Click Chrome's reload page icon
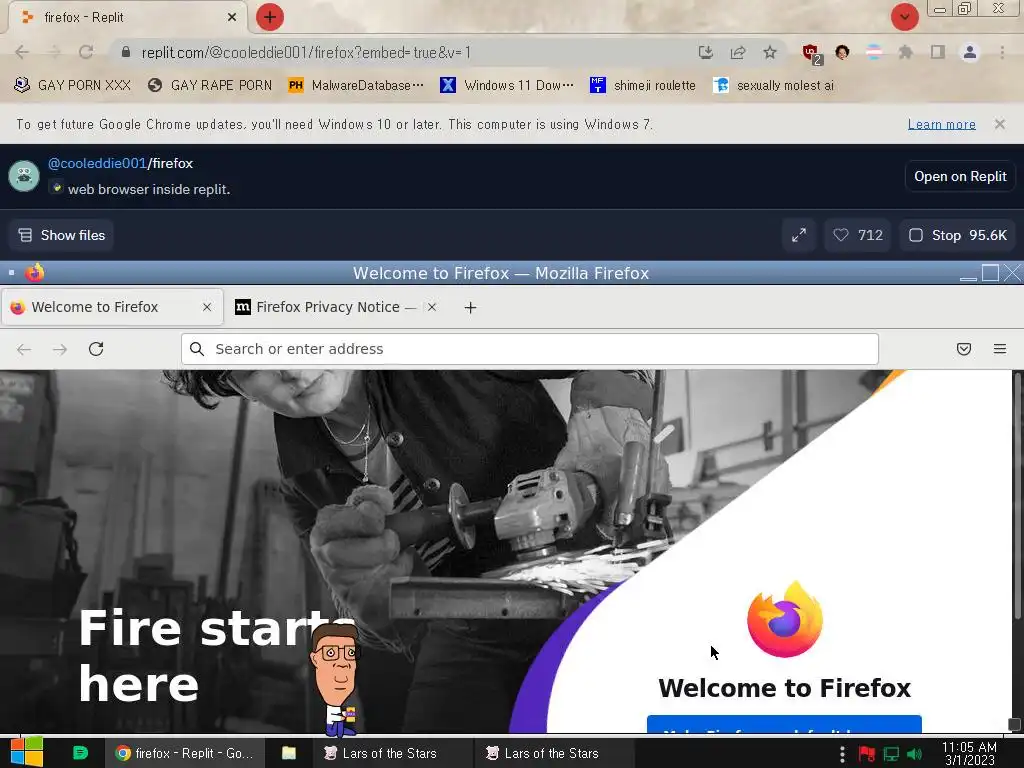 click(86, 52)
